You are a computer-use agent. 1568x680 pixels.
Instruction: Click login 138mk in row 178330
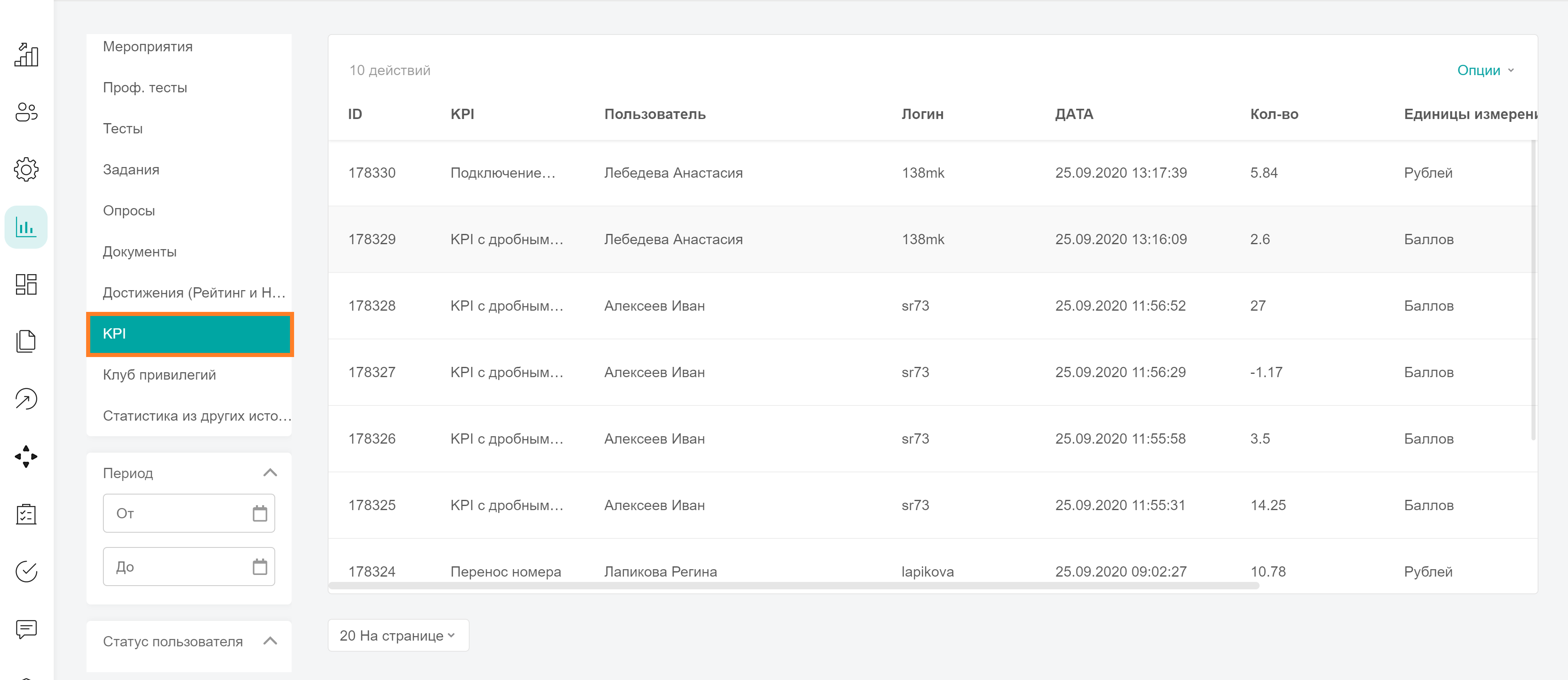923,173
